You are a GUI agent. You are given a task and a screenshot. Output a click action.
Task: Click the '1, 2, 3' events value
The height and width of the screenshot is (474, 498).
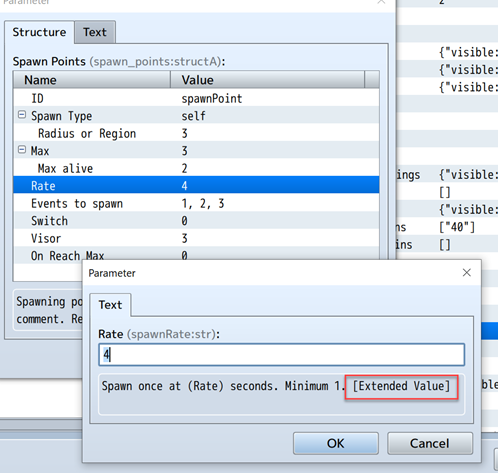click(203, 203)
